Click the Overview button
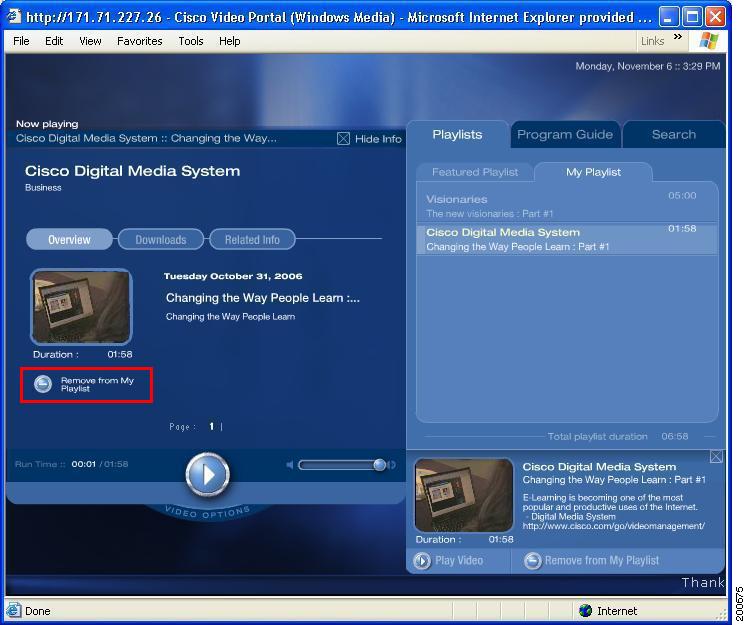 coord(69,240)
